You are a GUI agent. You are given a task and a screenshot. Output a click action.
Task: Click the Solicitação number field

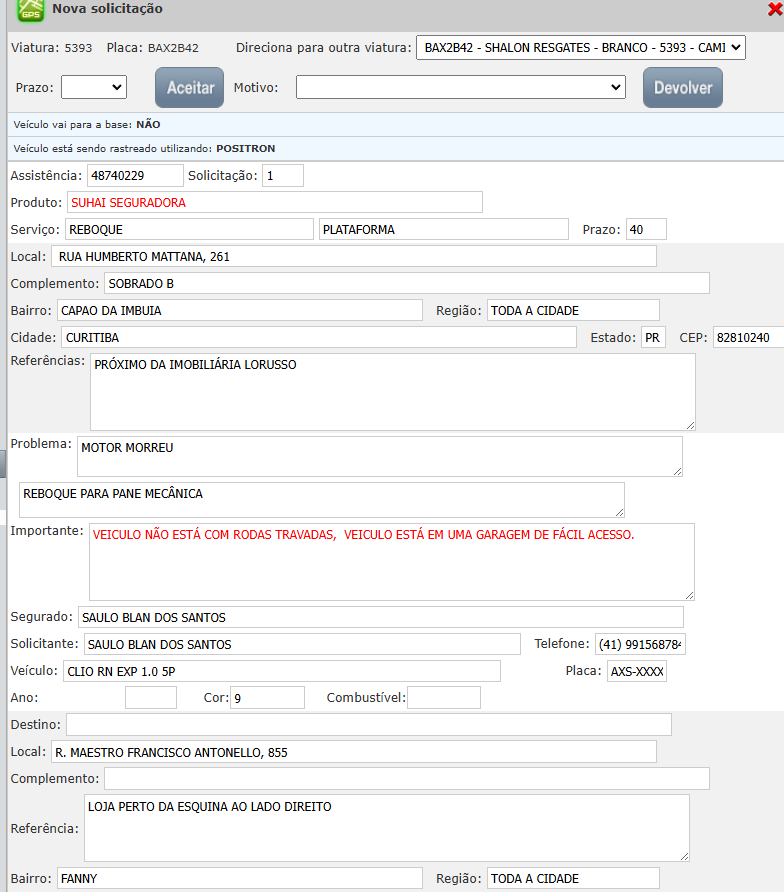tap(283, 176)
